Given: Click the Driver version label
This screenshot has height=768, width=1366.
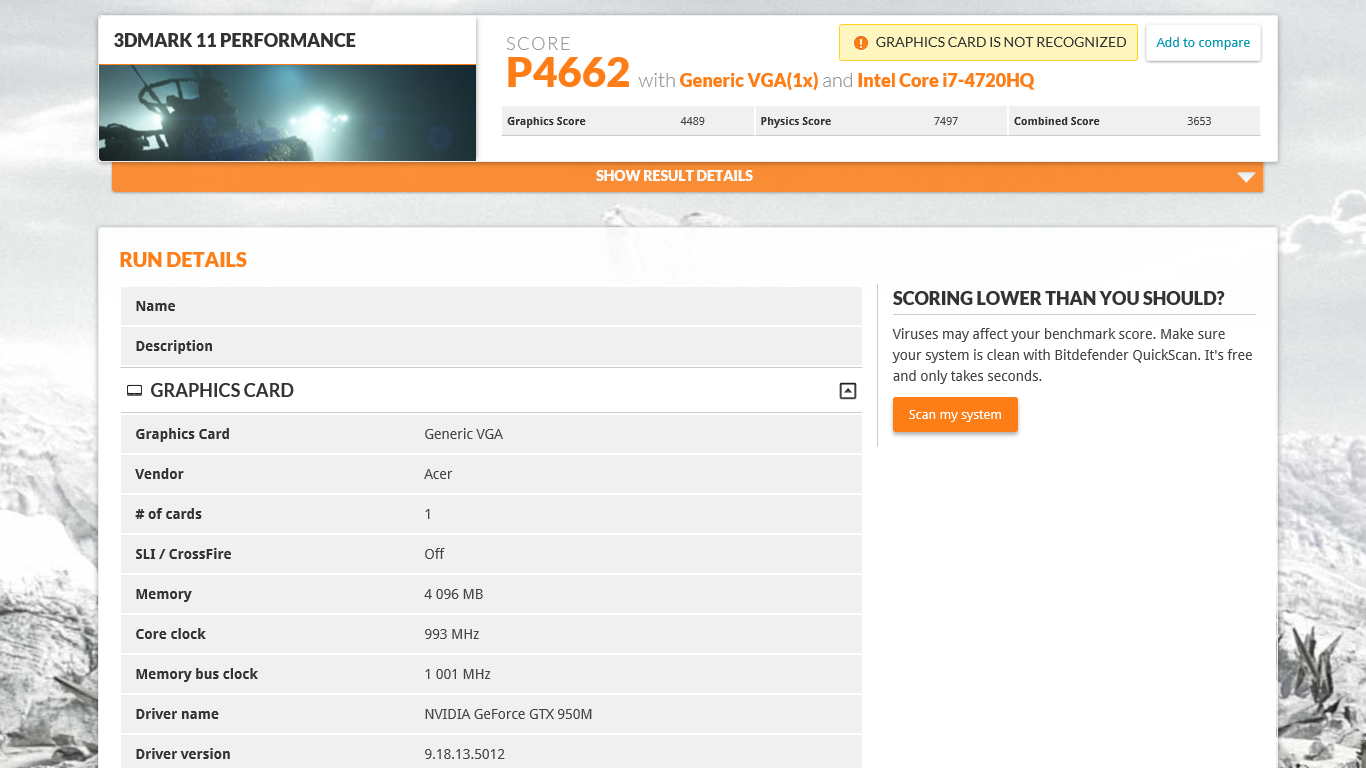Looking at the screenshot, I should click(183, 754).
